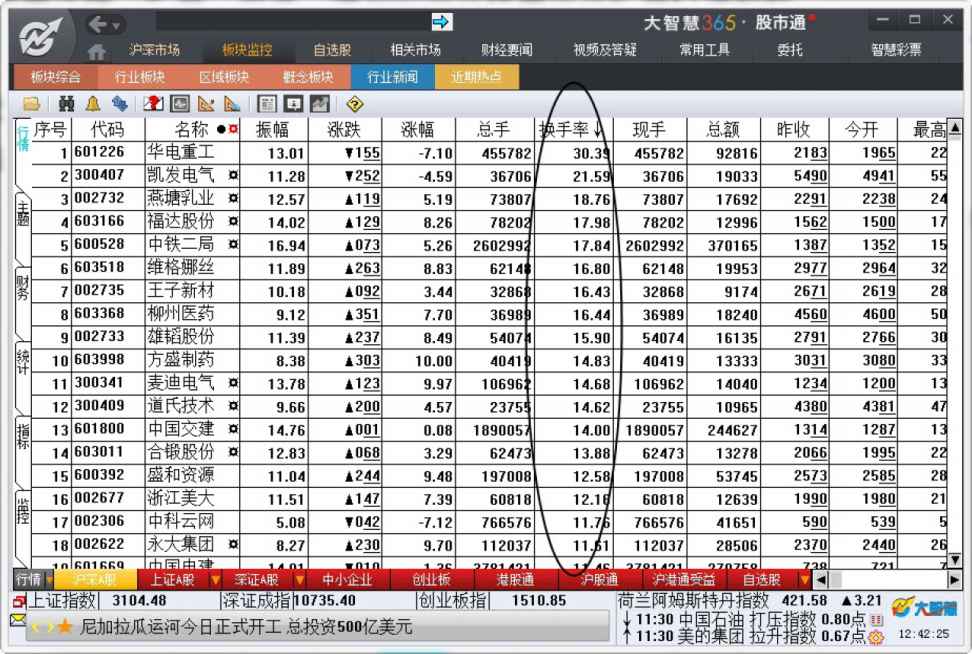The width and height of the screenshot is (972, 654).
Task: Click the orange star in news ticker
Action: click(x=64, y=627)
